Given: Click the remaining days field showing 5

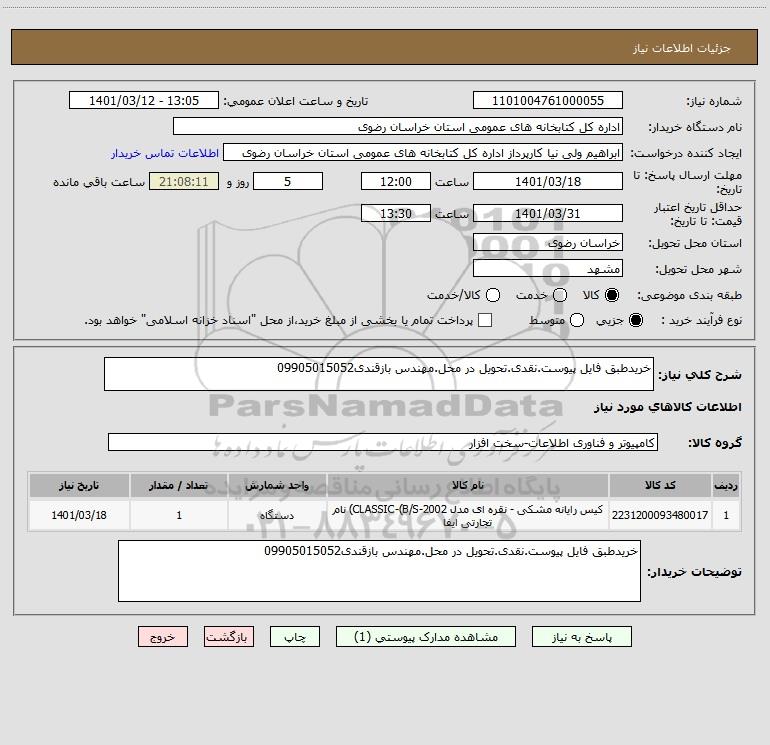Looking at the screenshot, I should [288, 181].
